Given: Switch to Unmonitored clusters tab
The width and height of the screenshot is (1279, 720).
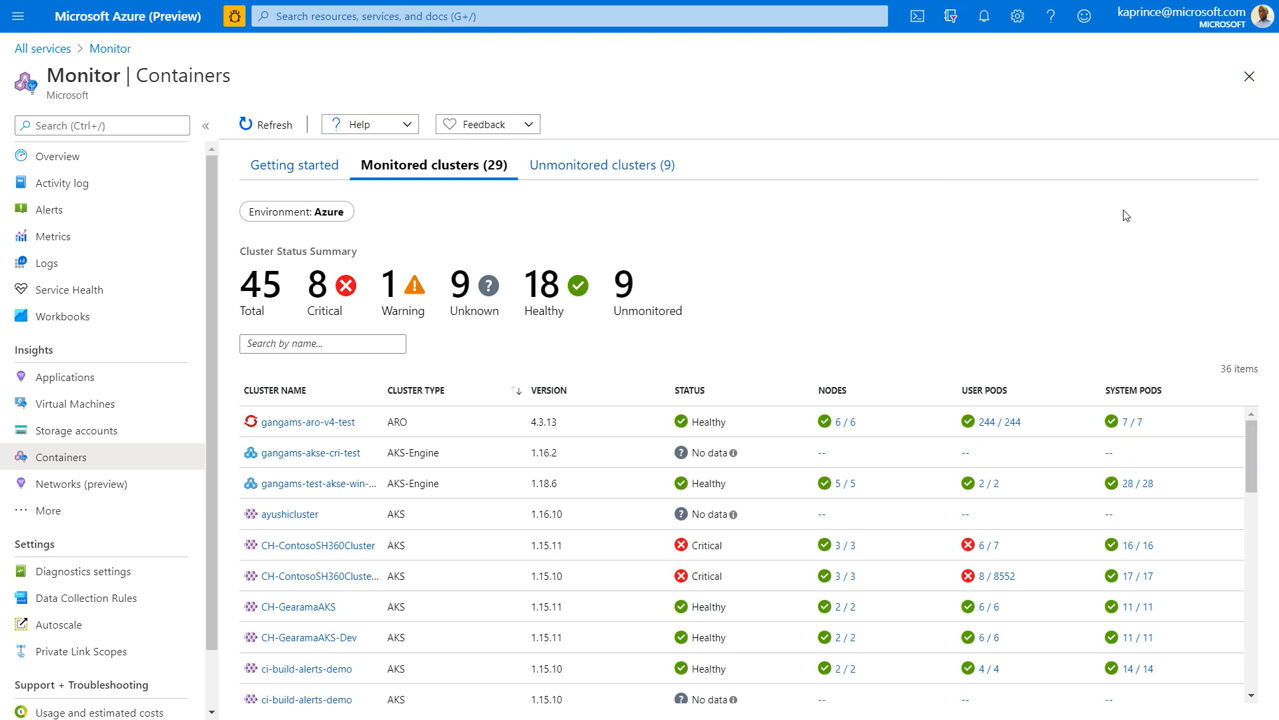Looking at the screenshot, I should 602,165.
